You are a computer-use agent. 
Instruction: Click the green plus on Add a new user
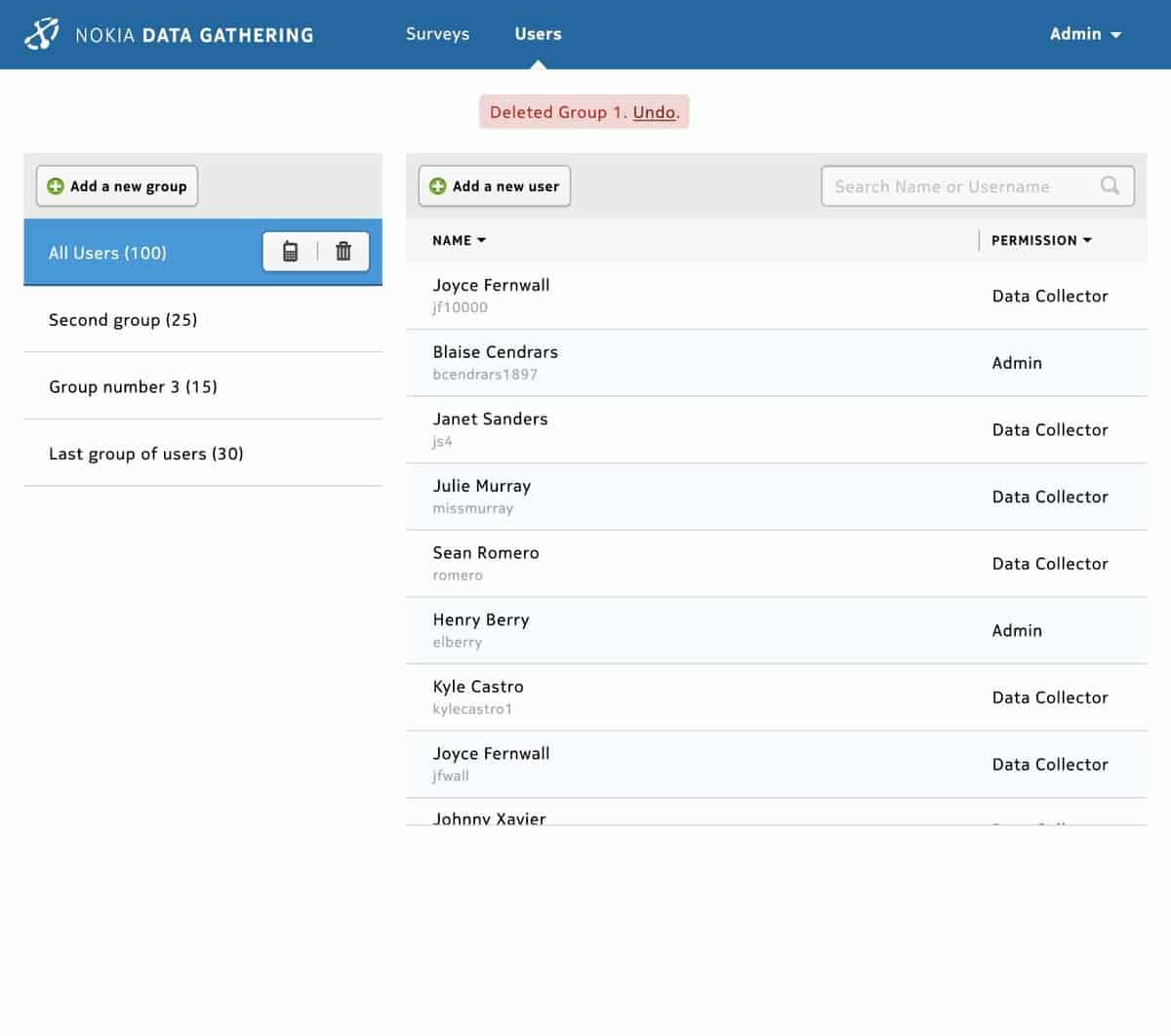pos(438,186)
